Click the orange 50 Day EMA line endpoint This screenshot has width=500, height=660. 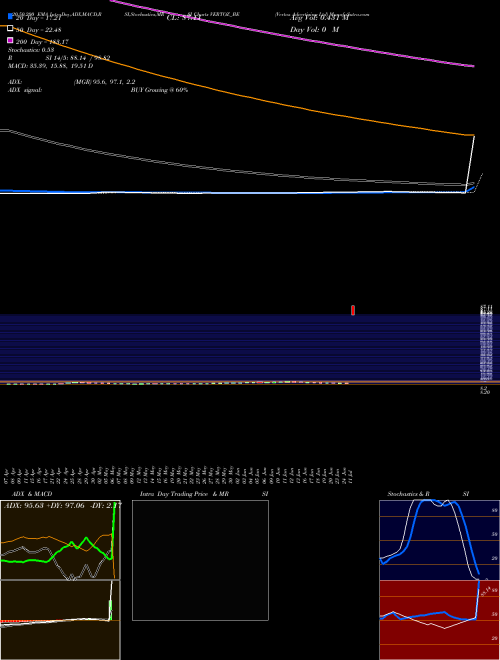click(473, 135)
